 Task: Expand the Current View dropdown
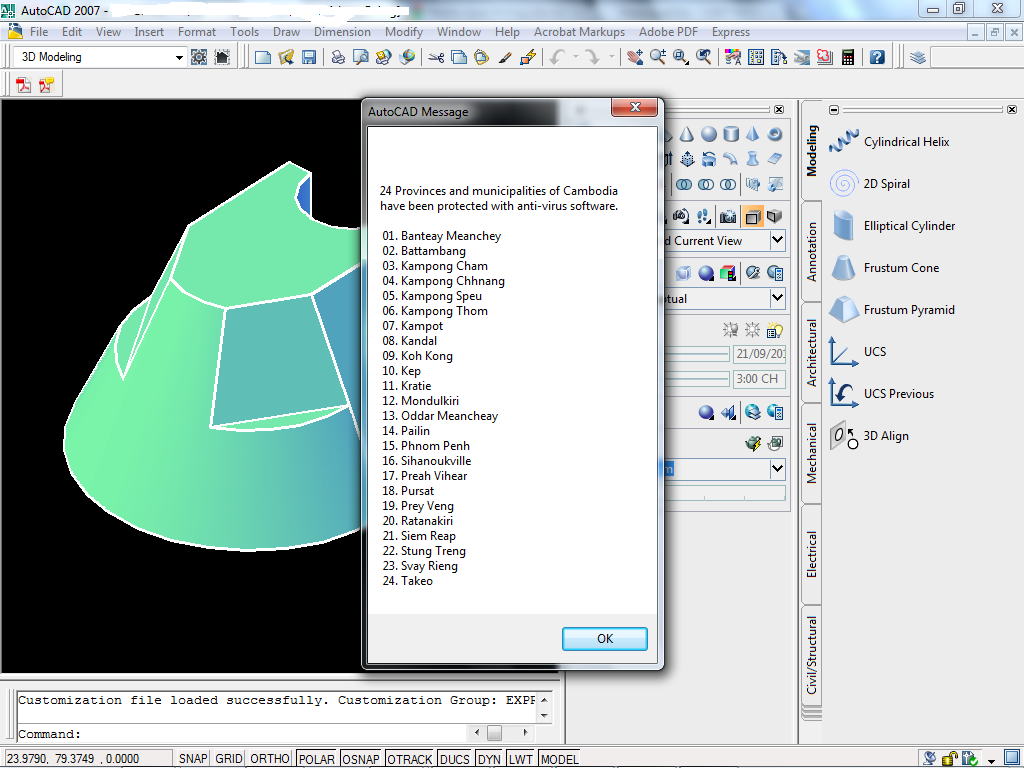pos(777,240)
